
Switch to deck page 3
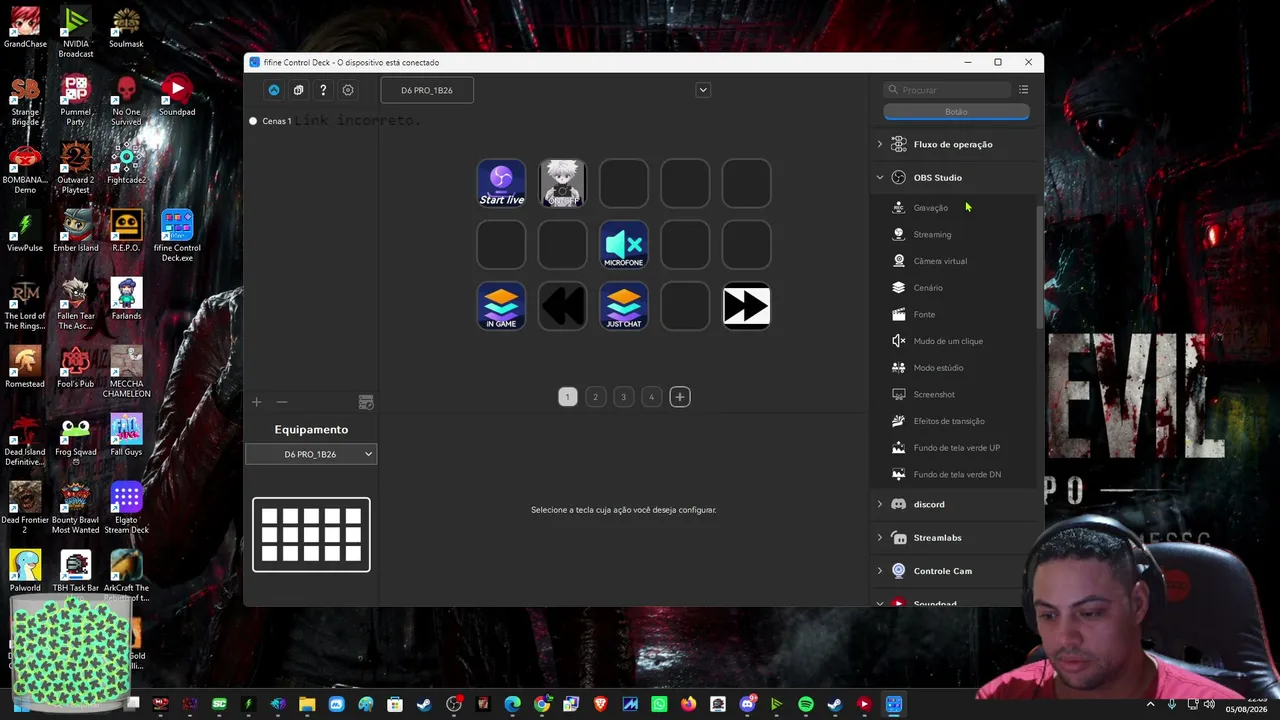pyautogui.click(x=623, y=397)
